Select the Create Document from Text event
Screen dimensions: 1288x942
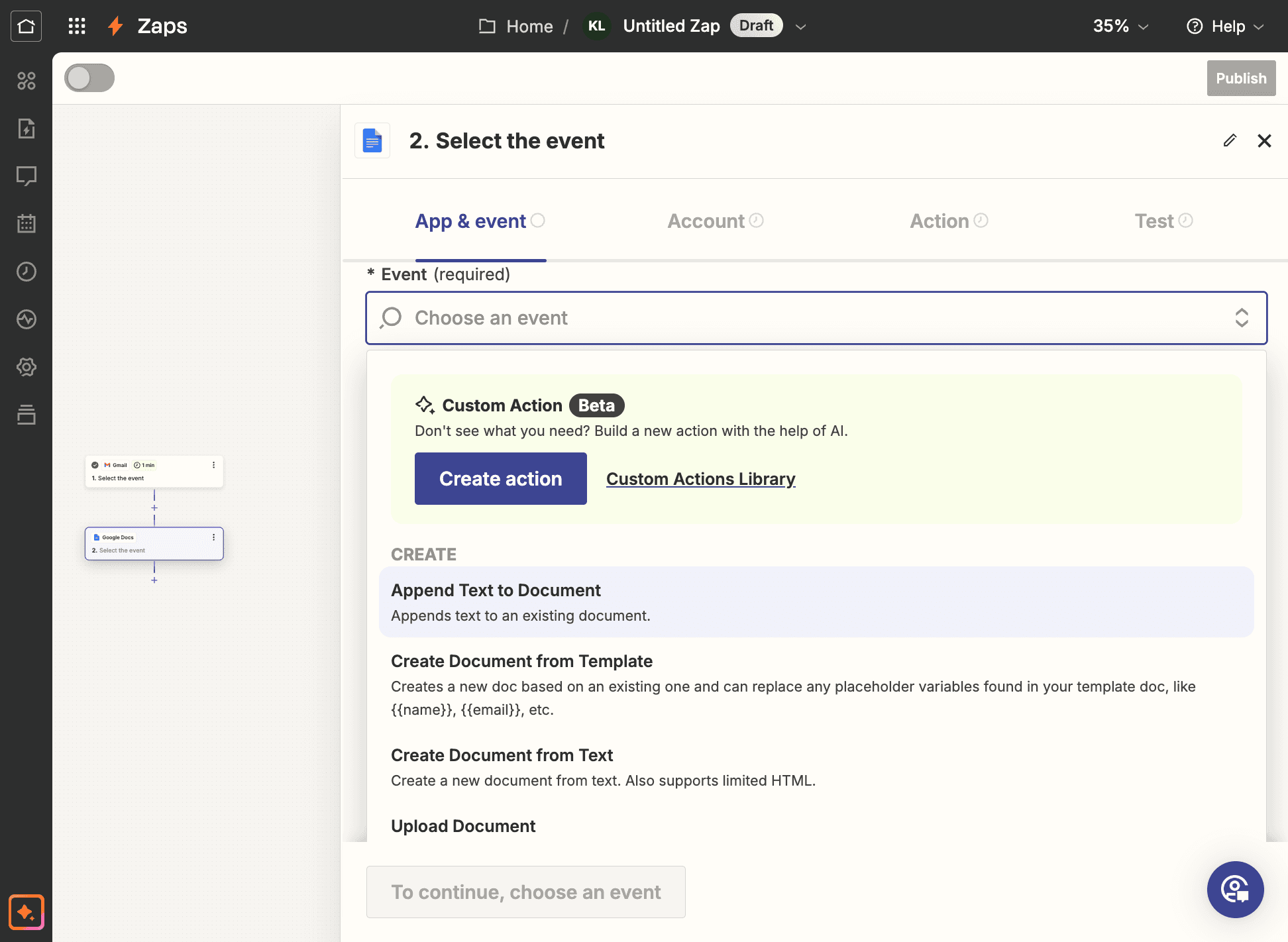pos(816,767)
